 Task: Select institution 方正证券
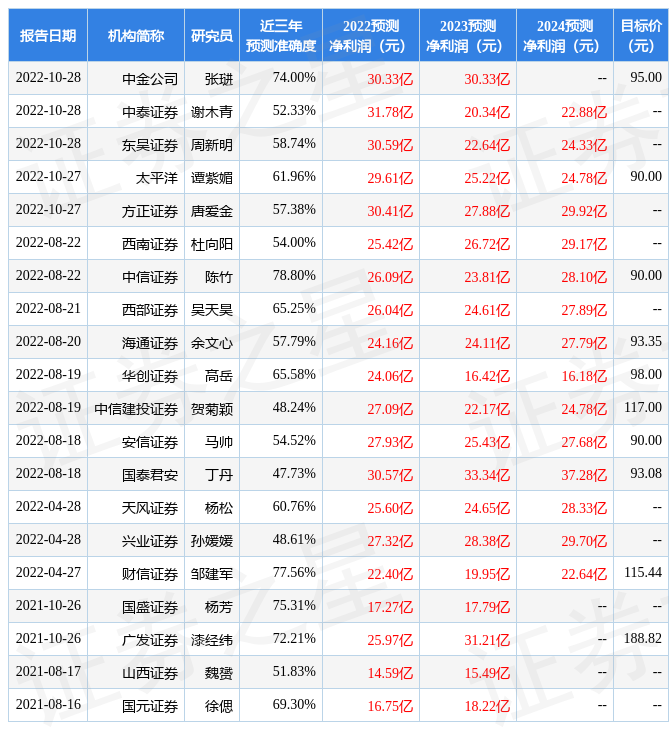[x=150, y=211]
